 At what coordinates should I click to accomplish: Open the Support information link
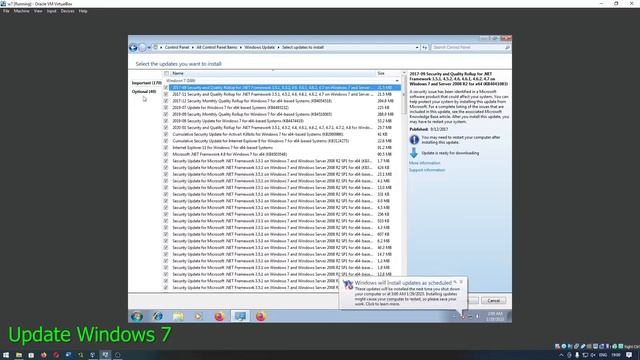click(x=427, y=170)
